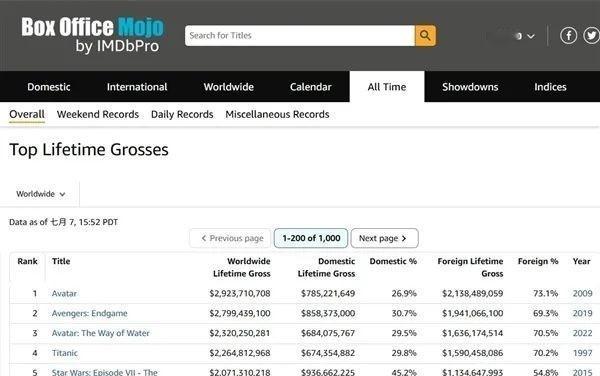Image resolution: width=600 pixels, height=376 pixels.
Task: Select the Overall sub-tab
Action: [x=27, y=114]
